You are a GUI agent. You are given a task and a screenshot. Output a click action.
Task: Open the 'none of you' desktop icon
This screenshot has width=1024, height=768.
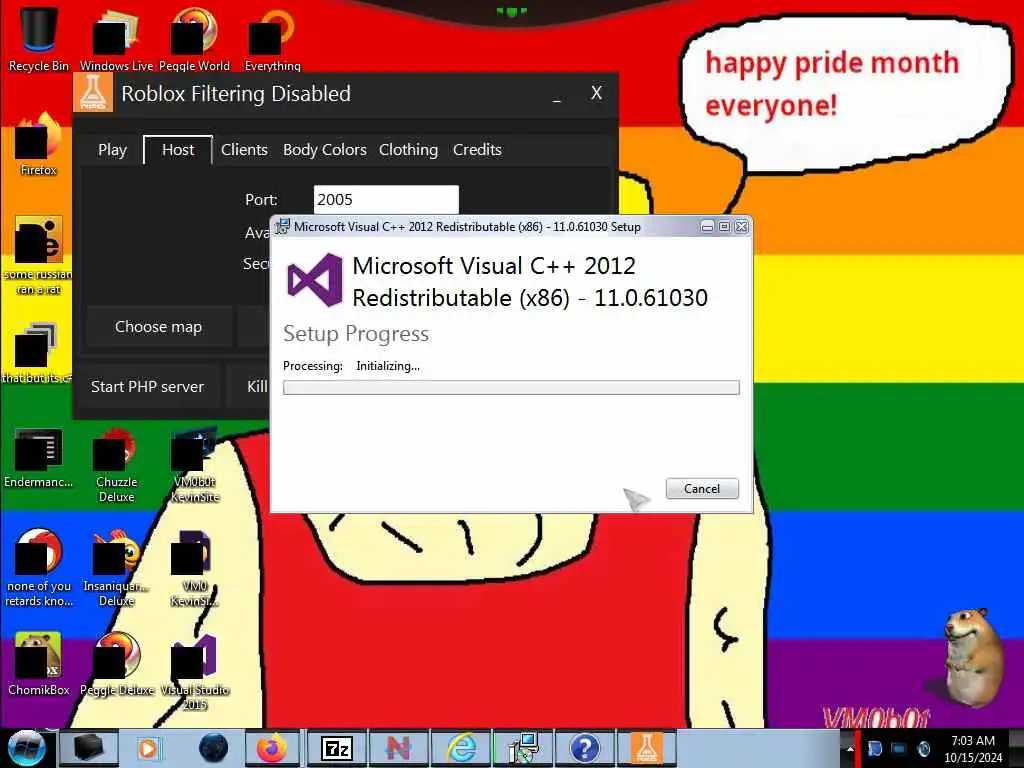pos(39,568)
